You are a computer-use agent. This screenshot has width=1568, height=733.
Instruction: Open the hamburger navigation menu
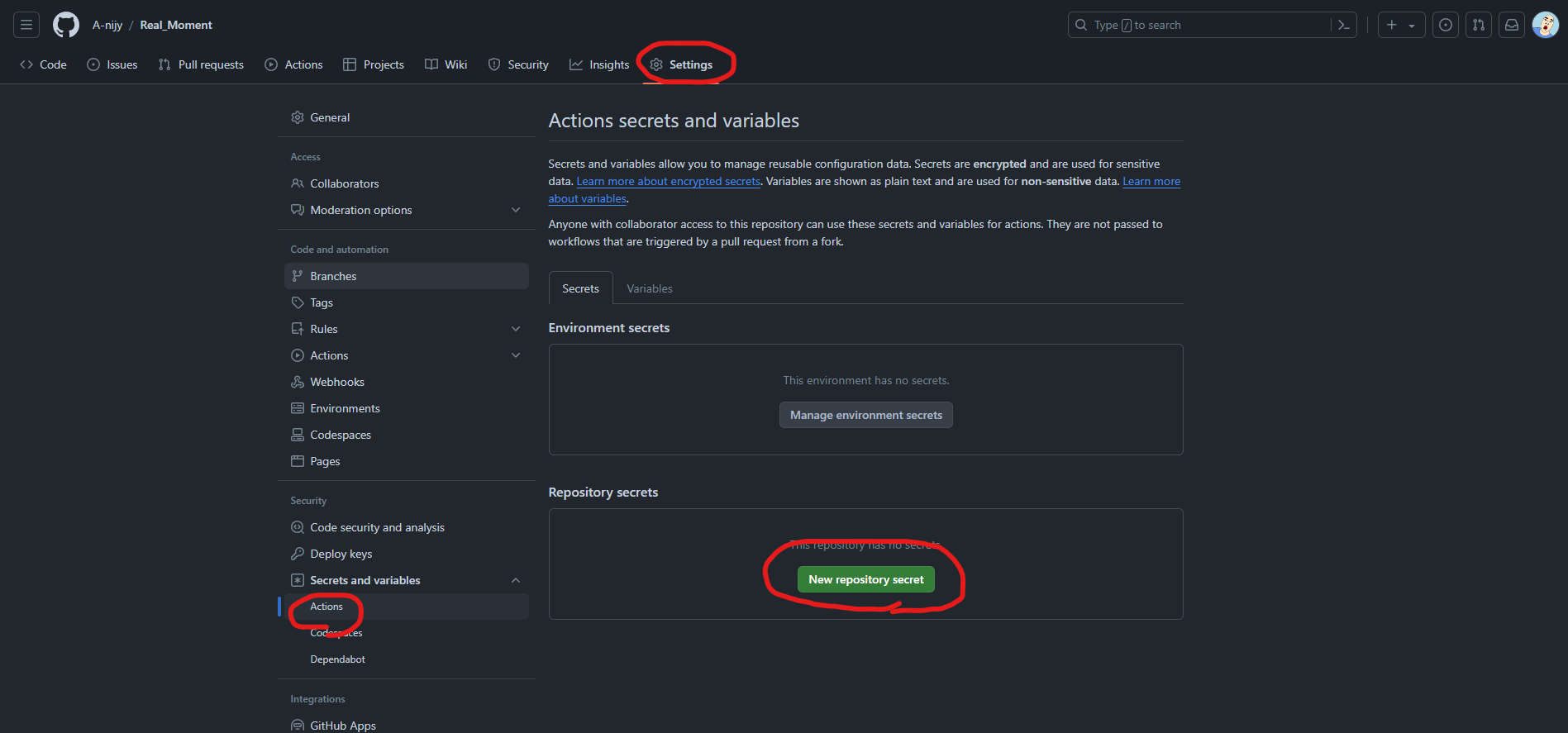[x=26, y=25]
